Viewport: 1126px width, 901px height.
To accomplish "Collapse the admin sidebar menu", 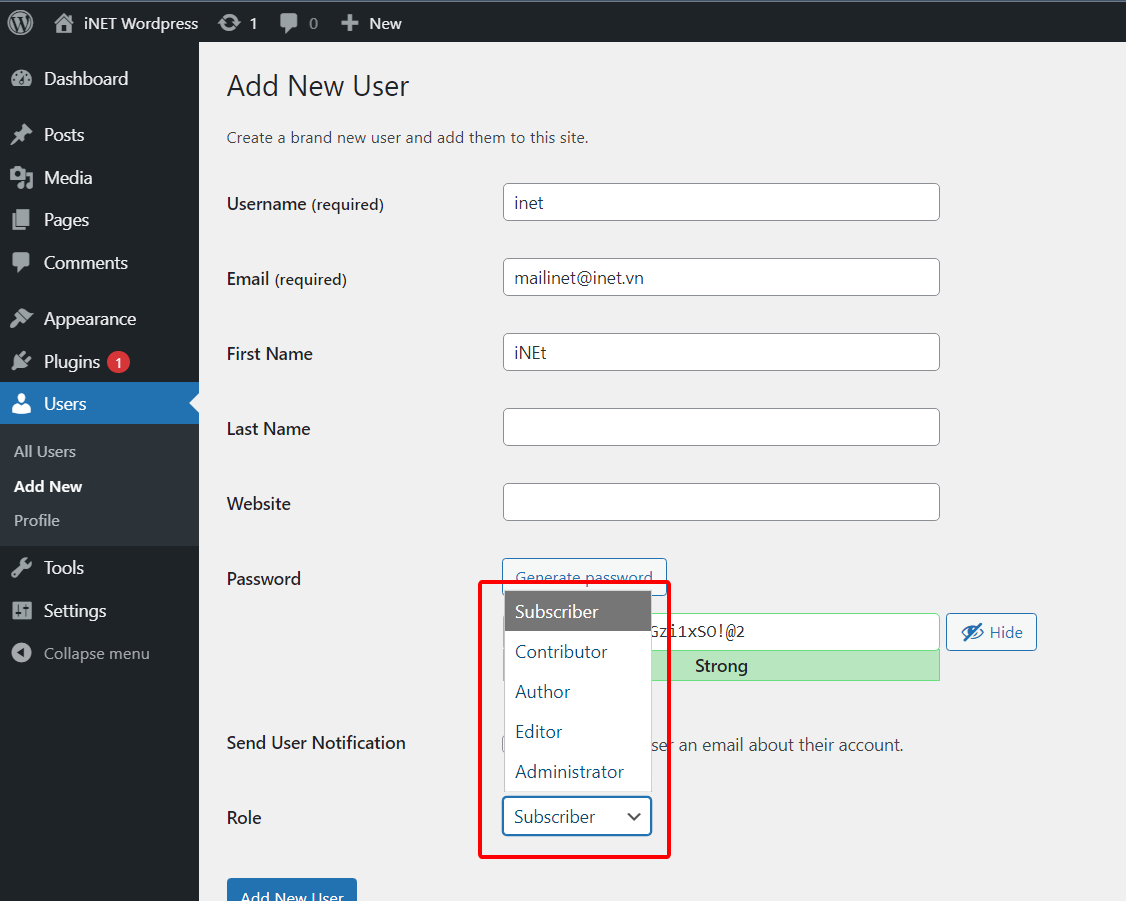I will (x=96, y=653).
